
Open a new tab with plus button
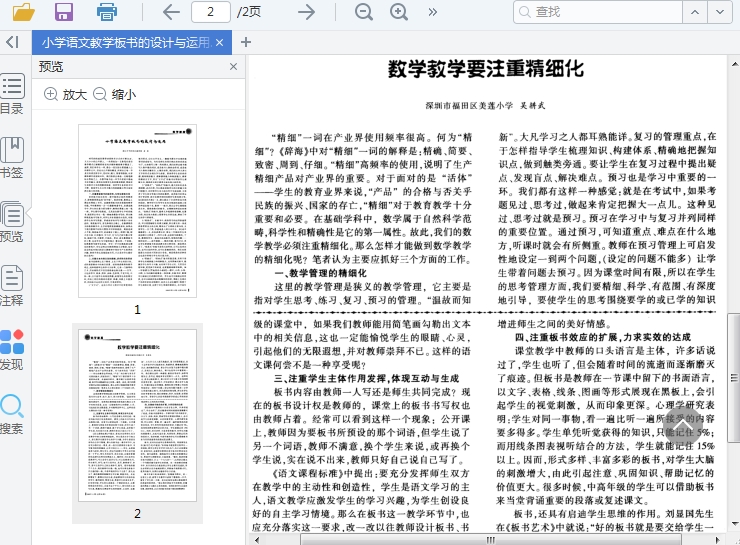pyautogui.click(x=246, y=42)
